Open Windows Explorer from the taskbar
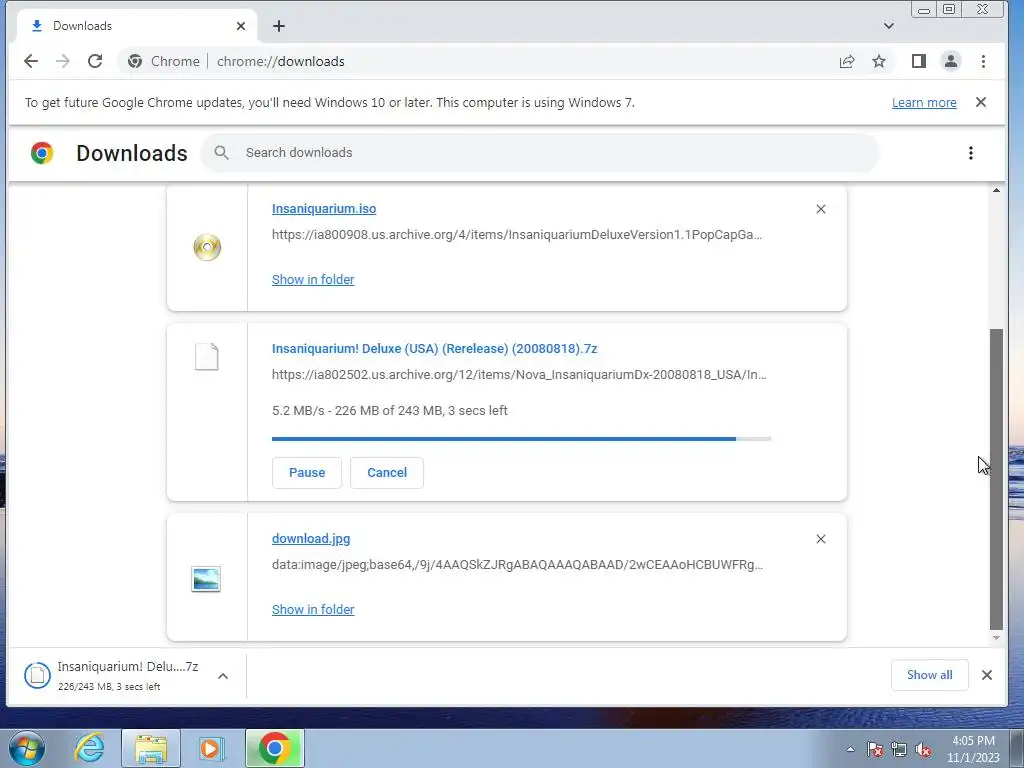The height and width of the screenshot is (768, 1024). coord(151,748)
